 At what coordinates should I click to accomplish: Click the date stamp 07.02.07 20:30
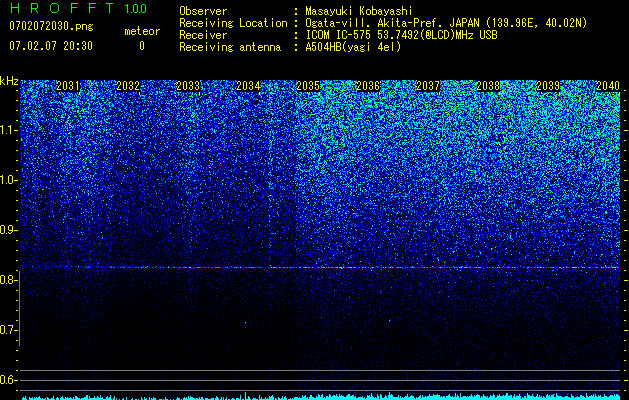(51, 46)
